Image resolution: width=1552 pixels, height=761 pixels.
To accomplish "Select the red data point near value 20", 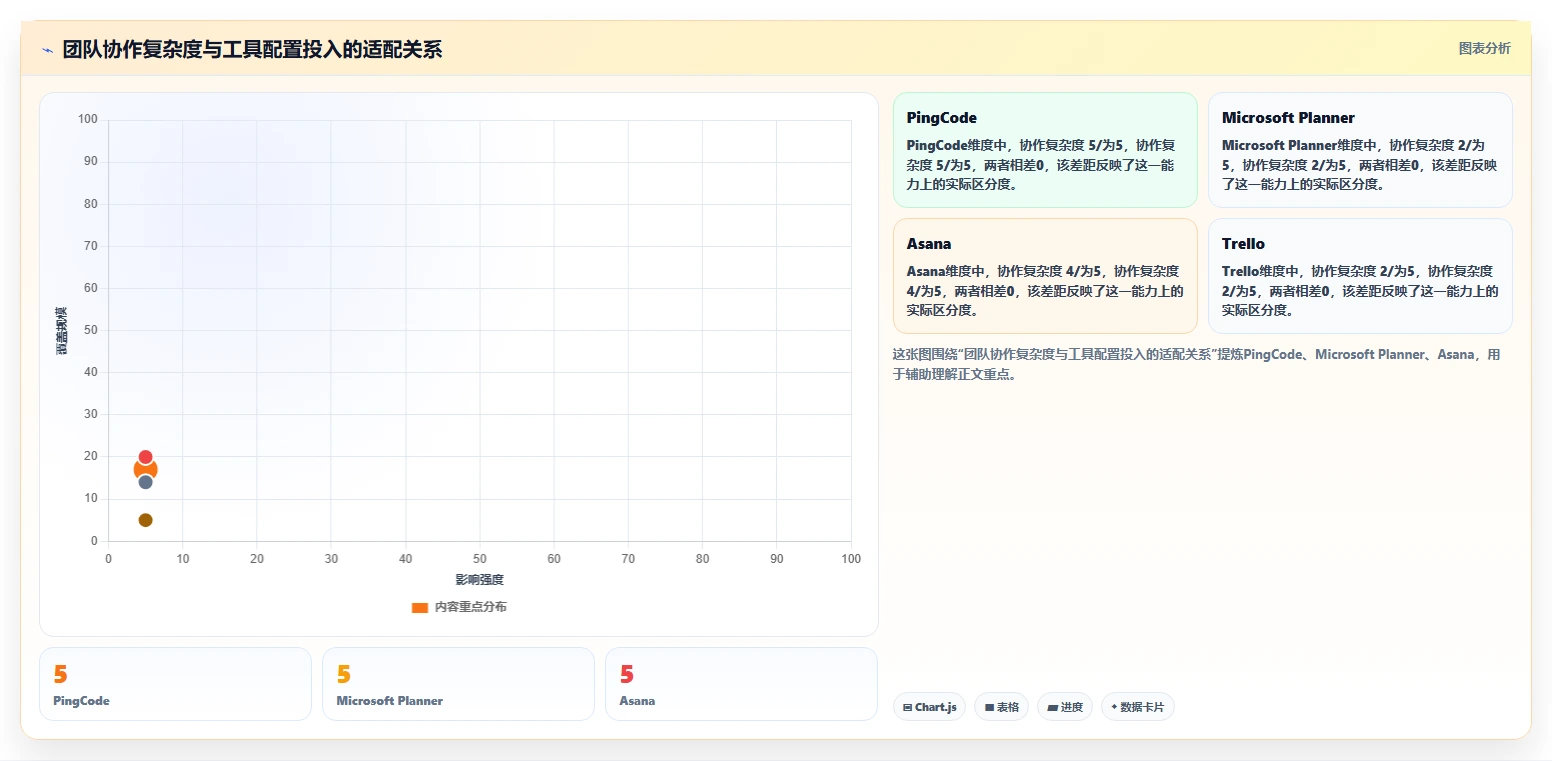I will tap(145, 457).
